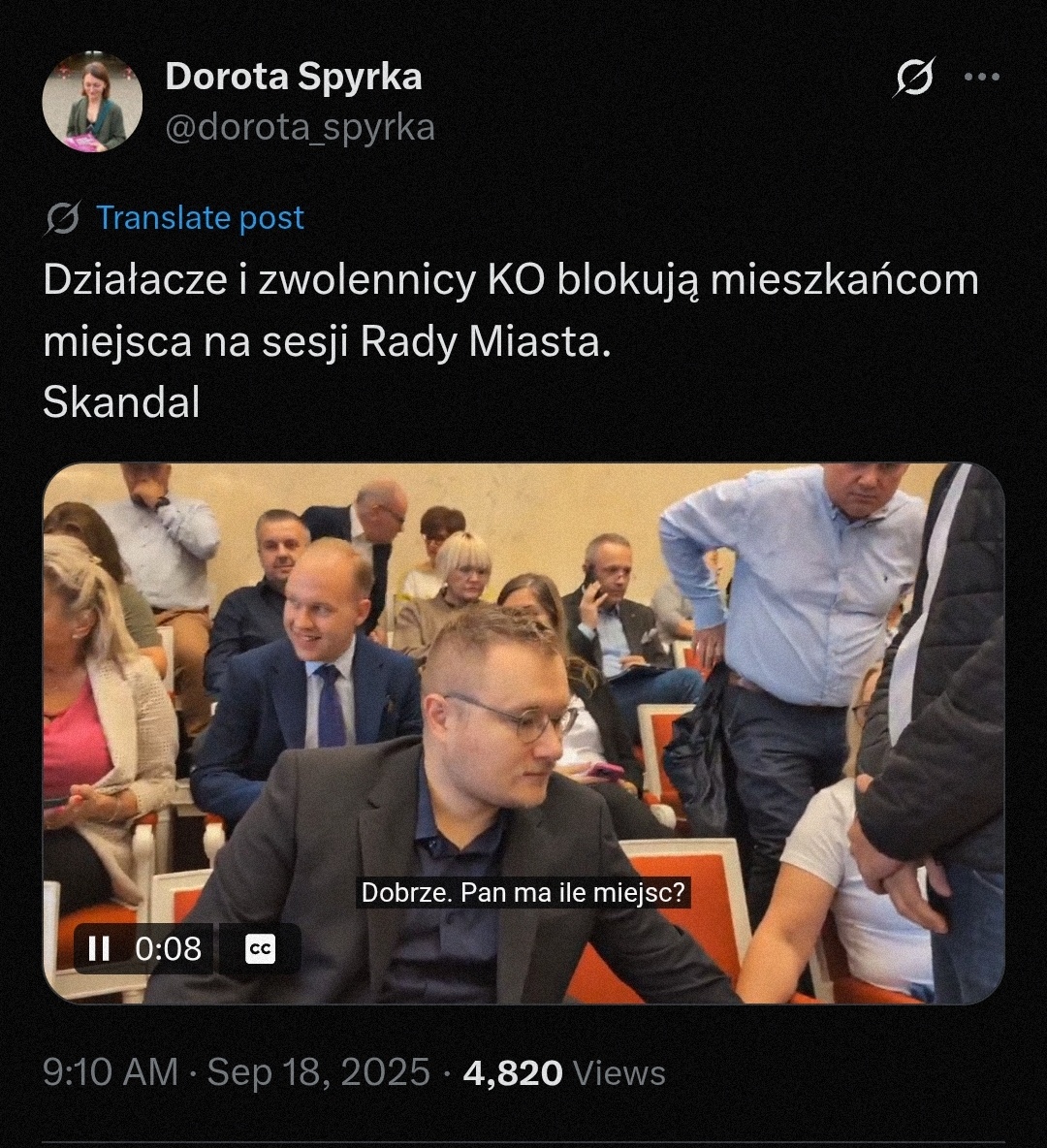1047x1148 pixels.
Task: Open Dorota Spyrka's profile avatar
Action: 92,102
